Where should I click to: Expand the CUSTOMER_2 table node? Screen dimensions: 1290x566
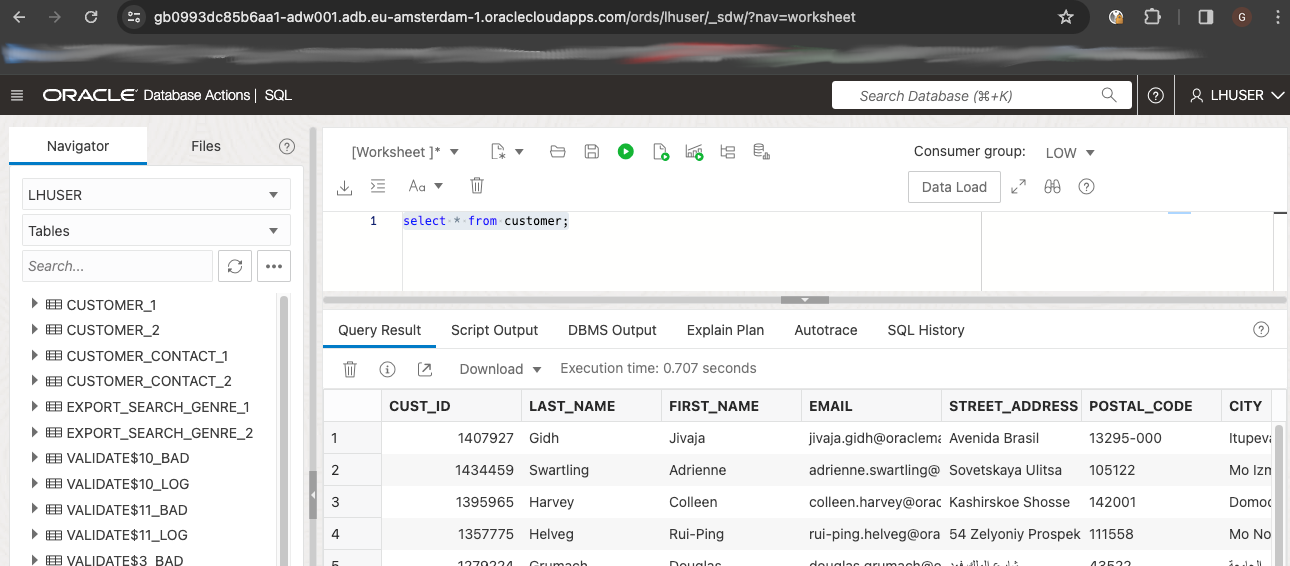click(x=35, y=329)
